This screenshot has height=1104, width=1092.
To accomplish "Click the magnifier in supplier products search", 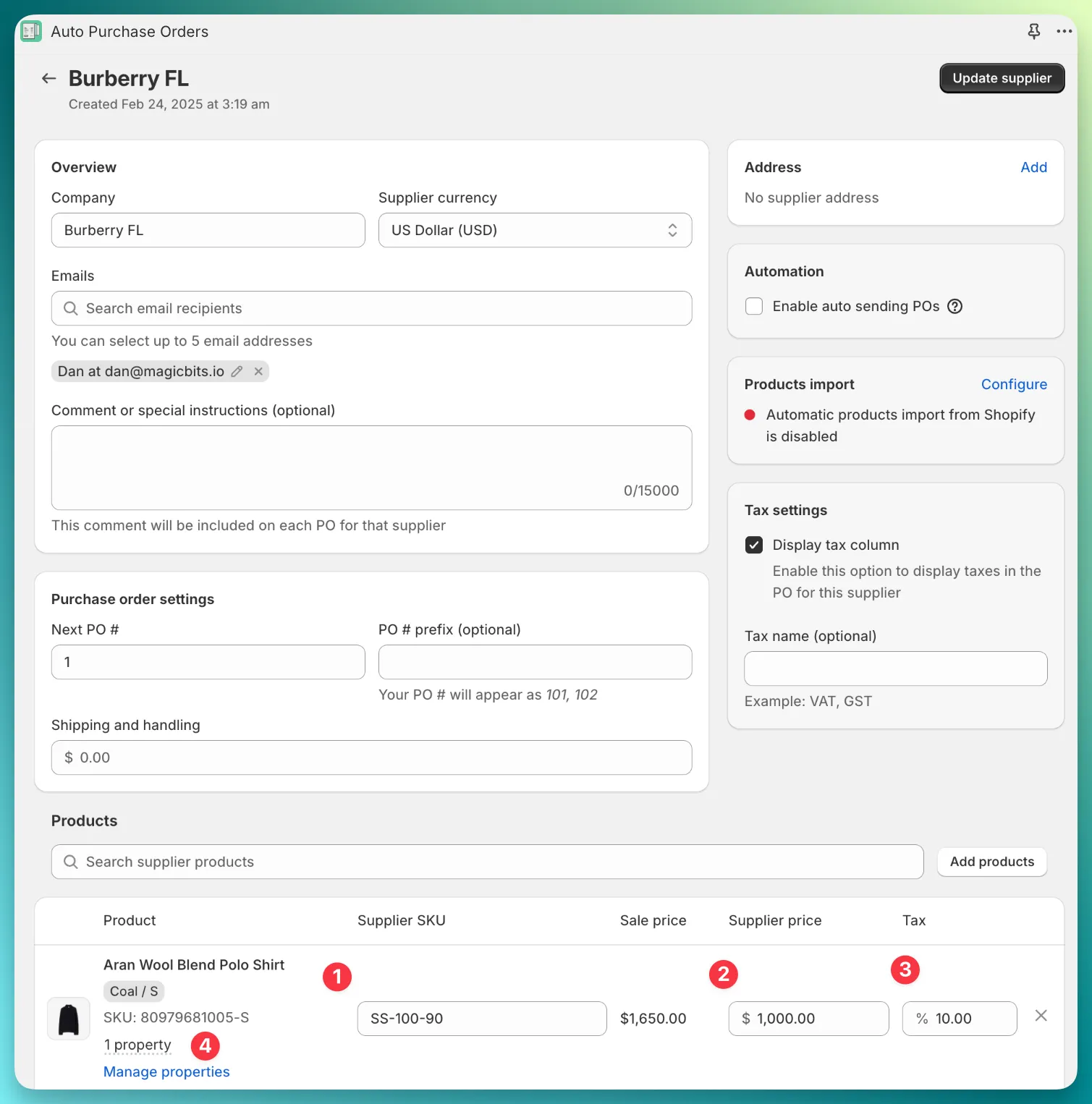I will tap(71, 862).
